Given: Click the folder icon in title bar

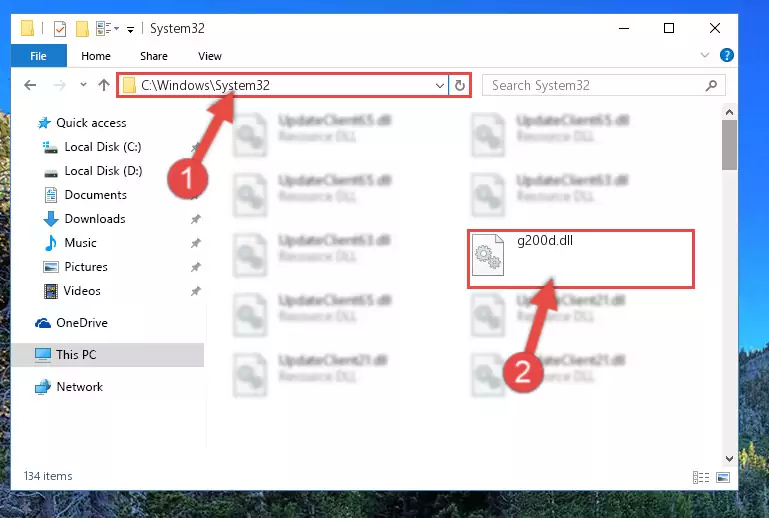Looking at the screenshot, I should pyautogui.click(x=27, y=28).
